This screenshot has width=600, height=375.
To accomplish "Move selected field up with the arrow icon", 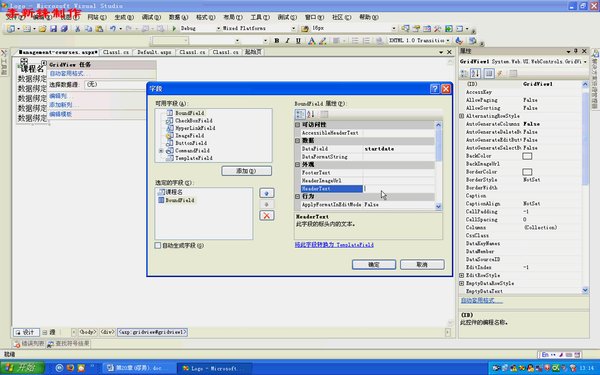I will 267,193.
